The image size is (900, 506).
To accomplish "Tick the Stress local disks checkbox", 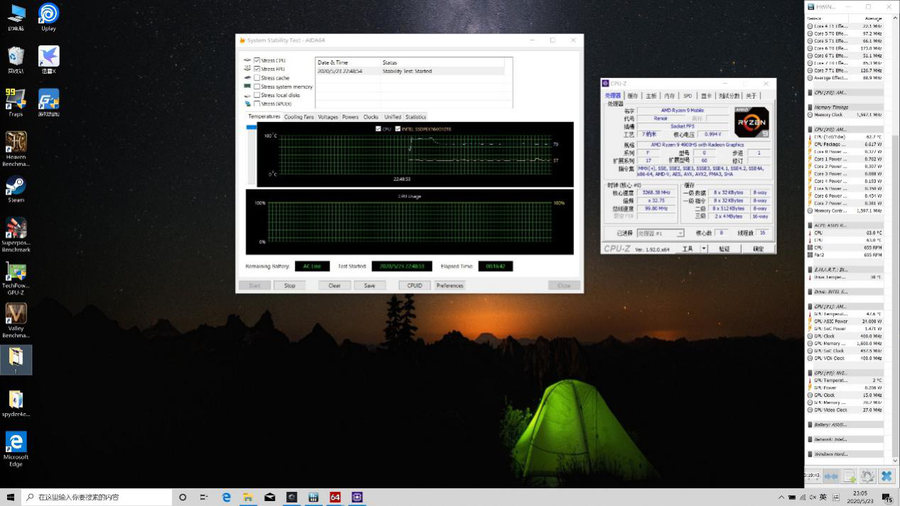I will 257,95.
